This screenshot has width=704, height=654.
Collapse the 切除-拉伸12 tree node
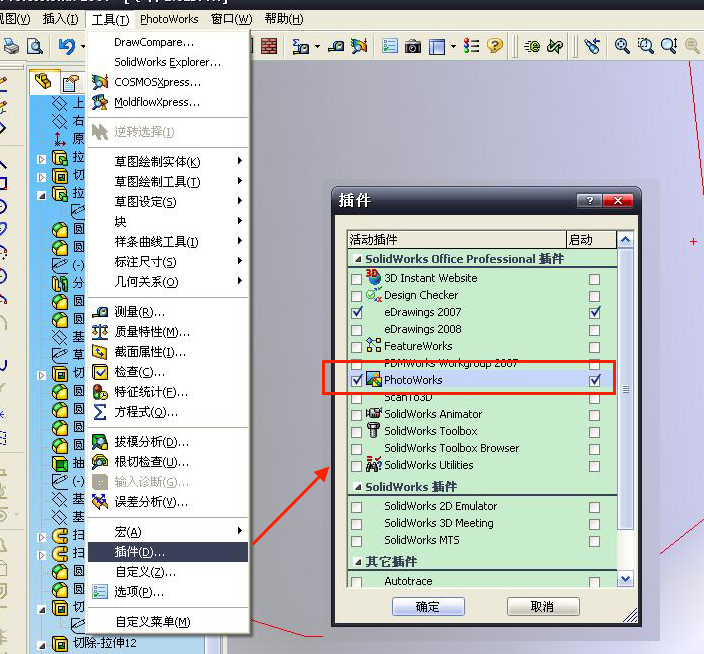click(42, 646)
